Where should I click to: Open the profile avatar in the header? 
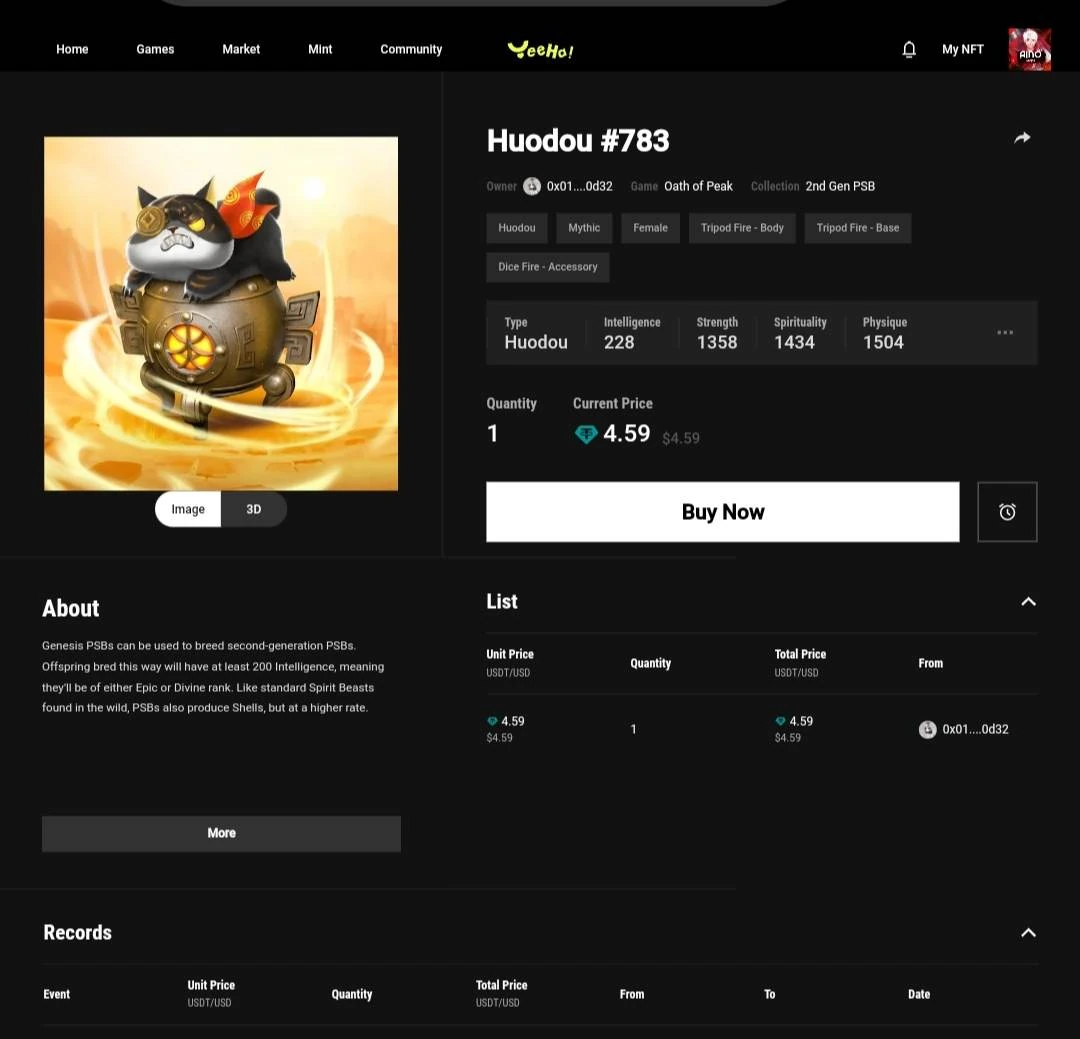(x=1030, y=50)
